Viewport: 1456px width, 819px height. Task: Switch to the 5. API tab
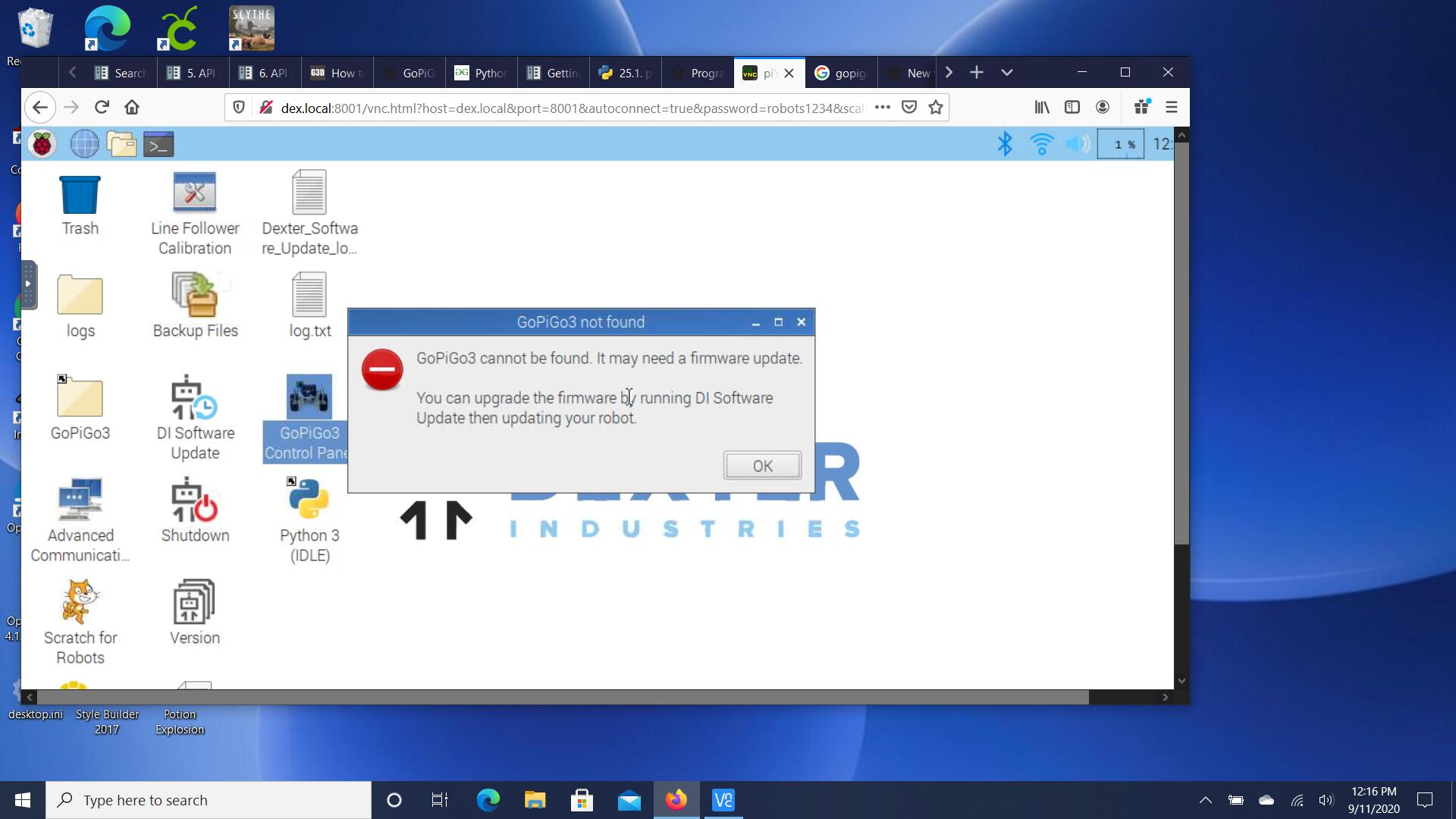[x=193, y=73]
